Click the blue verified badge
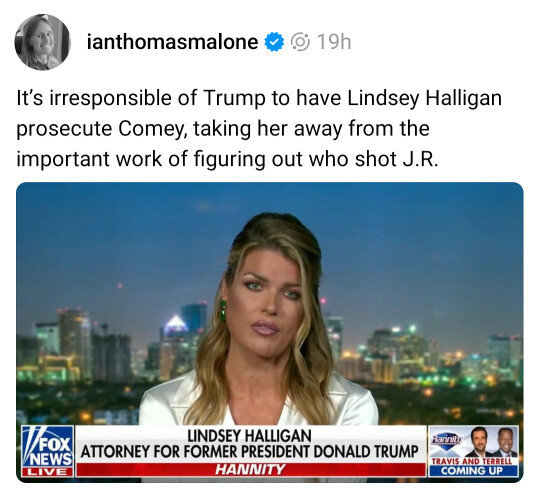Screen dimensions: 540x494 click(274, 42)
